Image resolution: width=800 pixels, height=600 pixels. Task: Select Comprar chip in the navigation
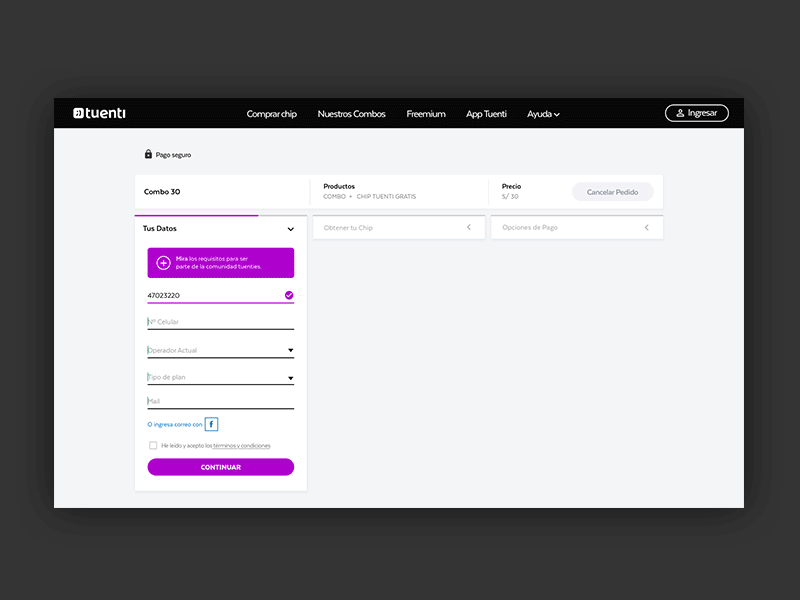pyautogui.click(x=272, y=114)
